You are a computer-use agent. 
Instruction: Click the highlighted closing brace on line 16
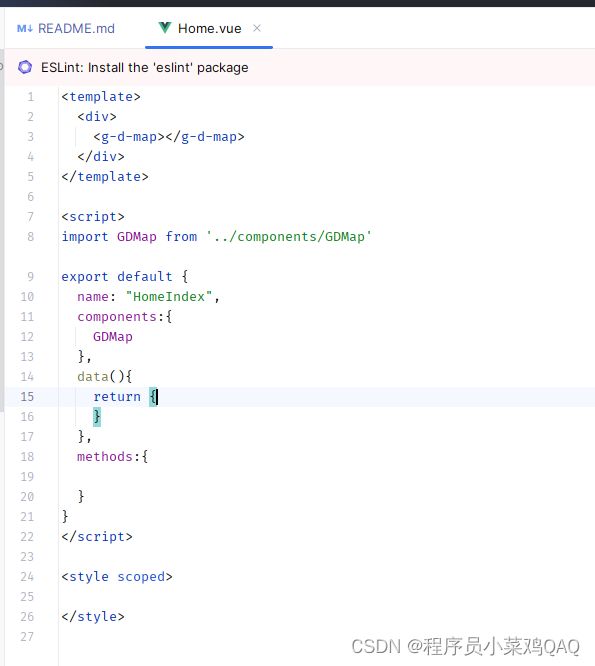coord(97,416)
